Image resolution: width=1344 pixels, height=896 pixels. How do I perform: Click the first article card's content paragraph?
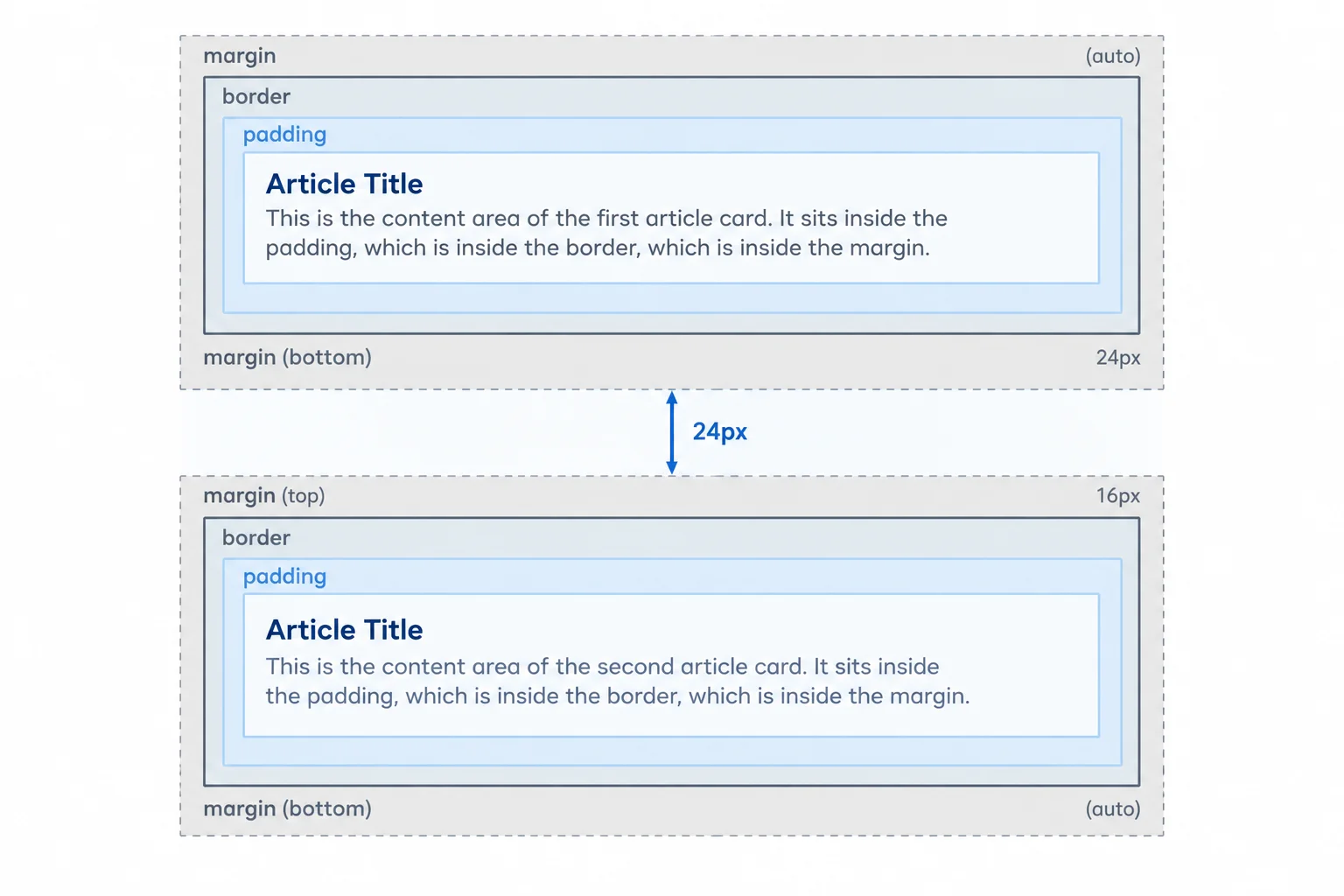coord(606,233)
